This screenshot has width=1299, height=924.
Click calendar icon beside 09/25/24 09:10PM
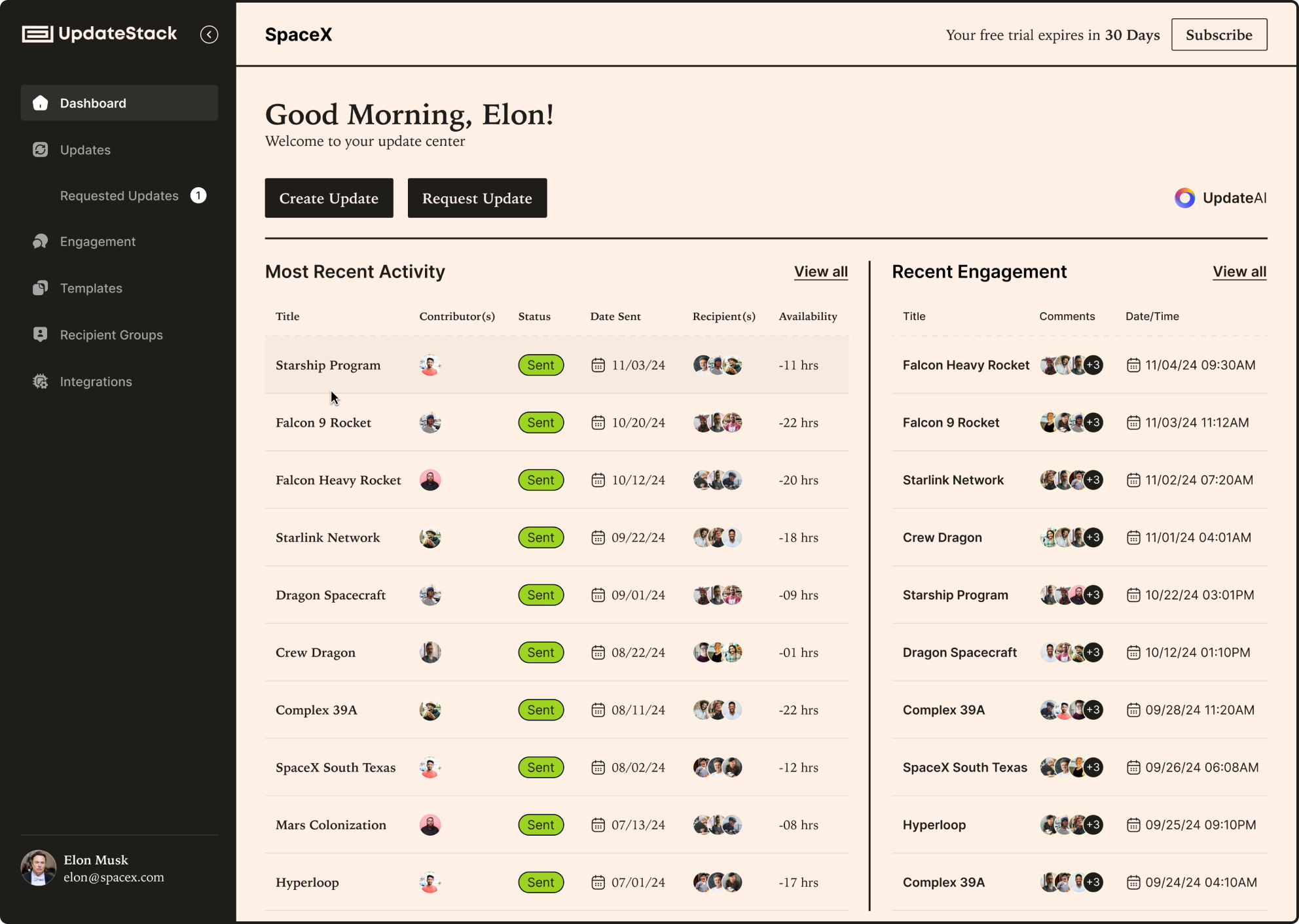click(x=1133, y=825)
